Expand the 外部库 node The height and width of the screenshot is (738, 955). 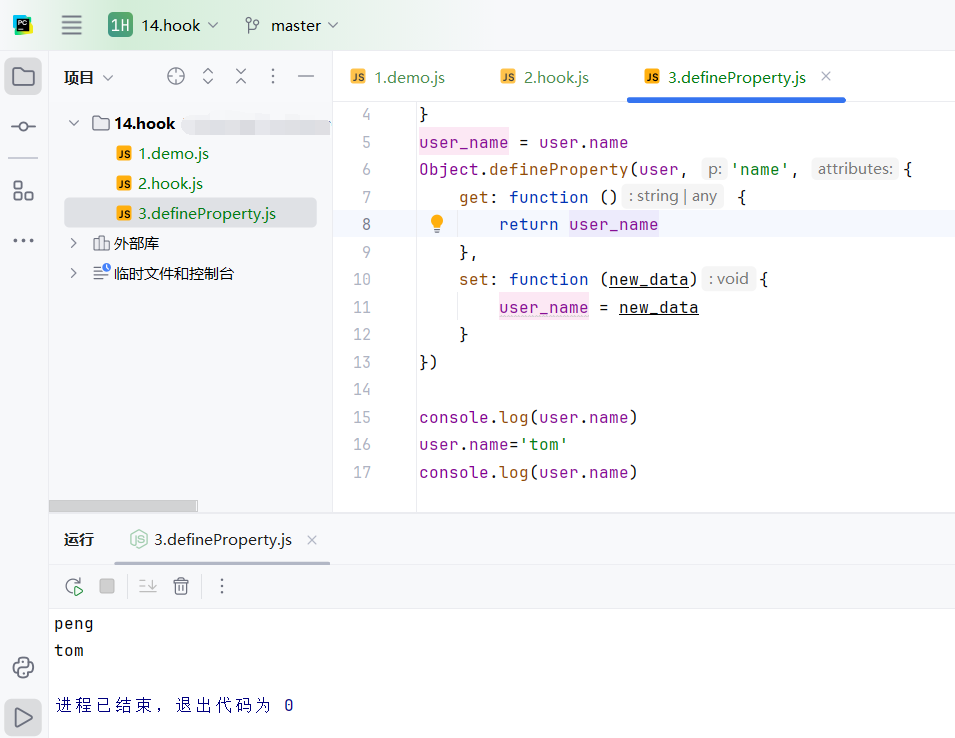click(74, 243)
